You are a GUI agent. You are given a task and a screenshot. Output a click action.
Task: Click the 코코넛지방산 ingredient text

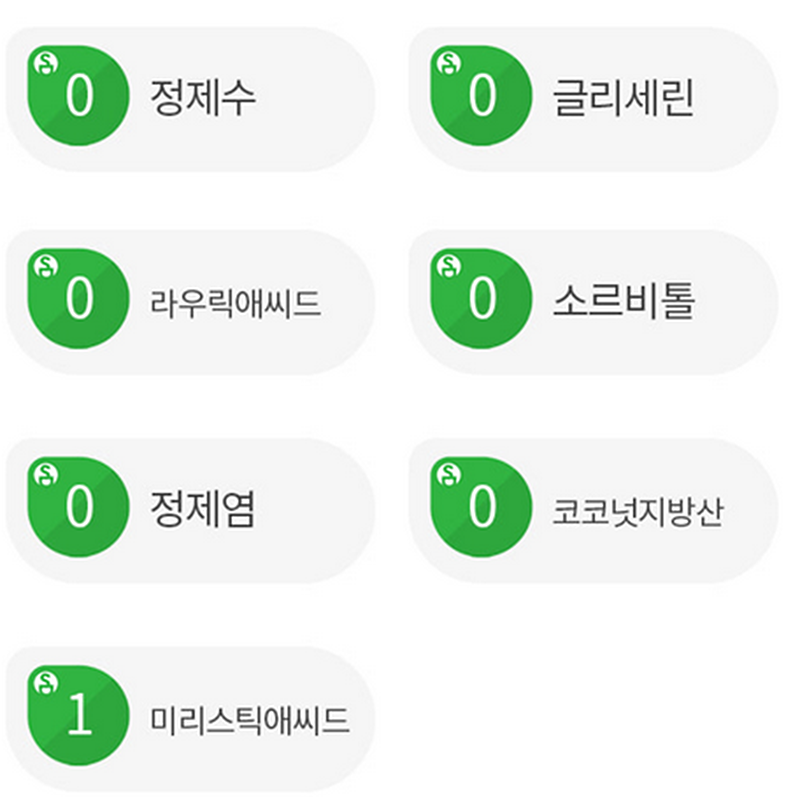pos(637,510)
